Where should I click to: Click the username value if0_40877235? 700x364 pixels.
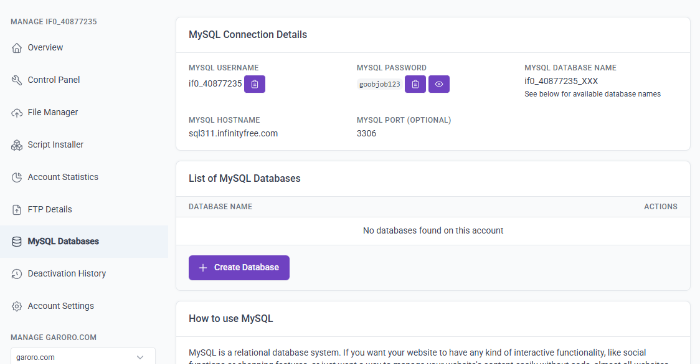pos(215,84)
